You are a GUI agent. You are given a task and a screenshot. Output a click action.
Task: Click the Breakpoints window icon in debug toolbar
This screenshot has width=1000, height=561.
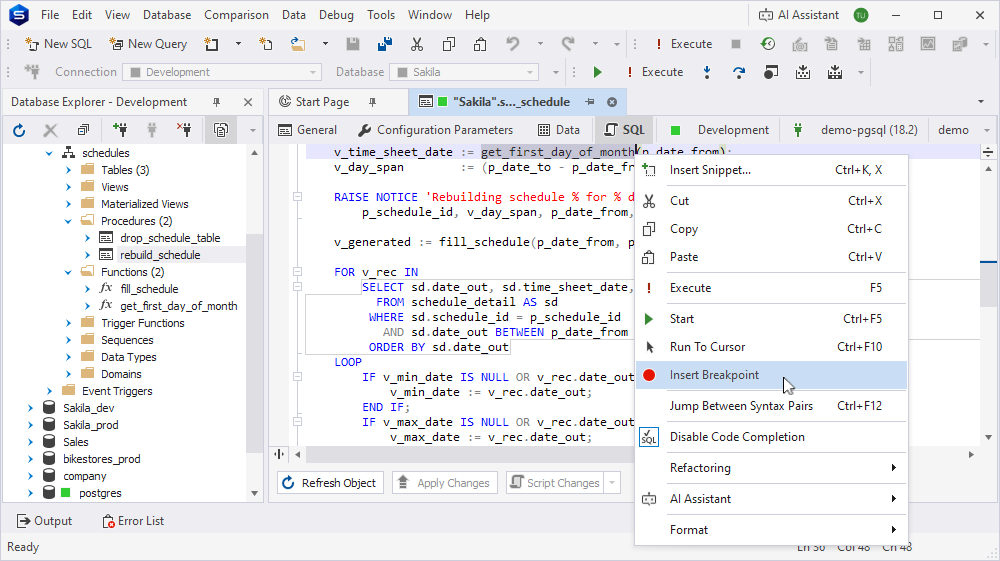(770, 72)
